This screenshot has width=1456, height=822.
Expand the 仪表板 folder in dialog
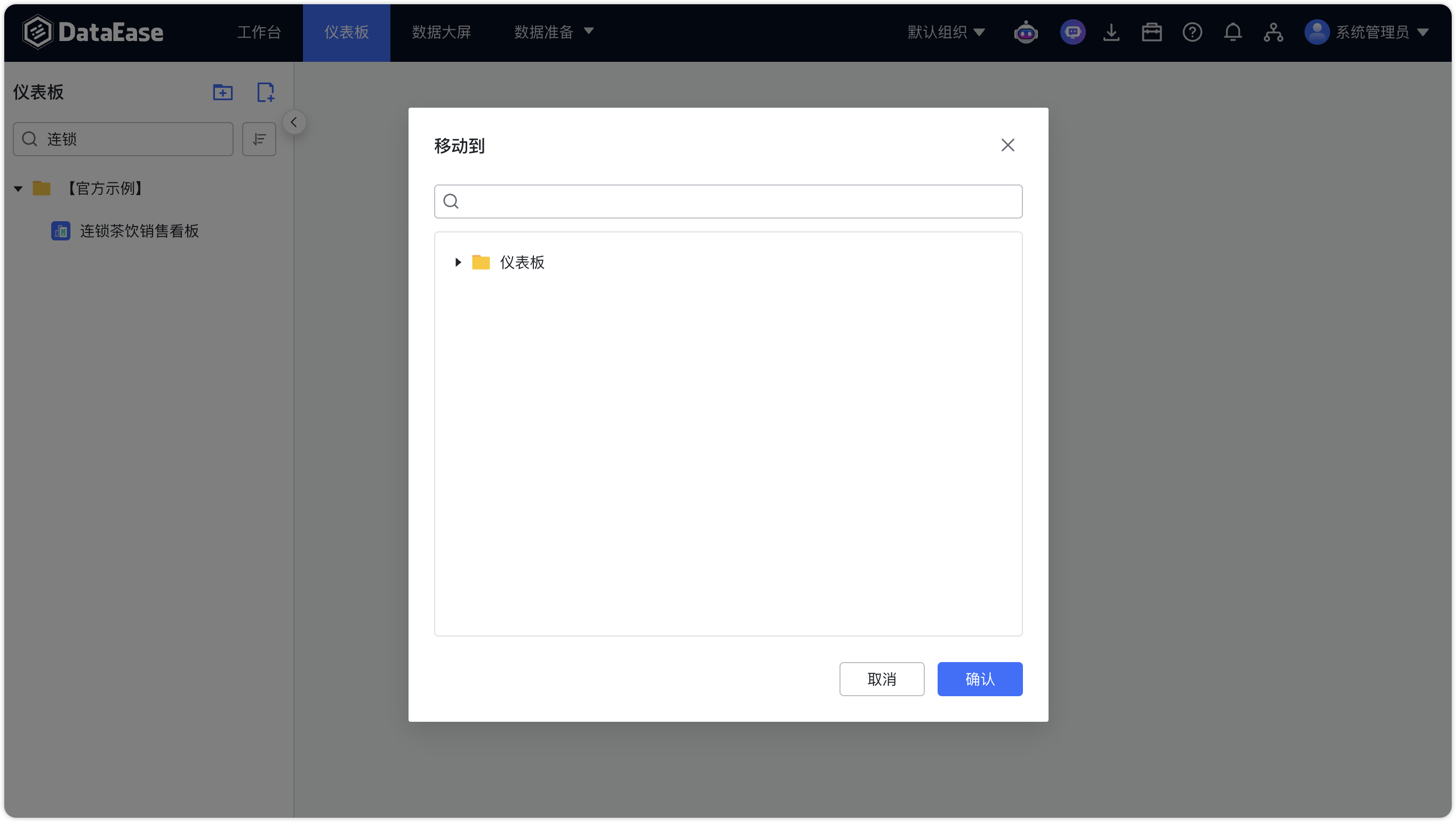[x=458, y=262]
